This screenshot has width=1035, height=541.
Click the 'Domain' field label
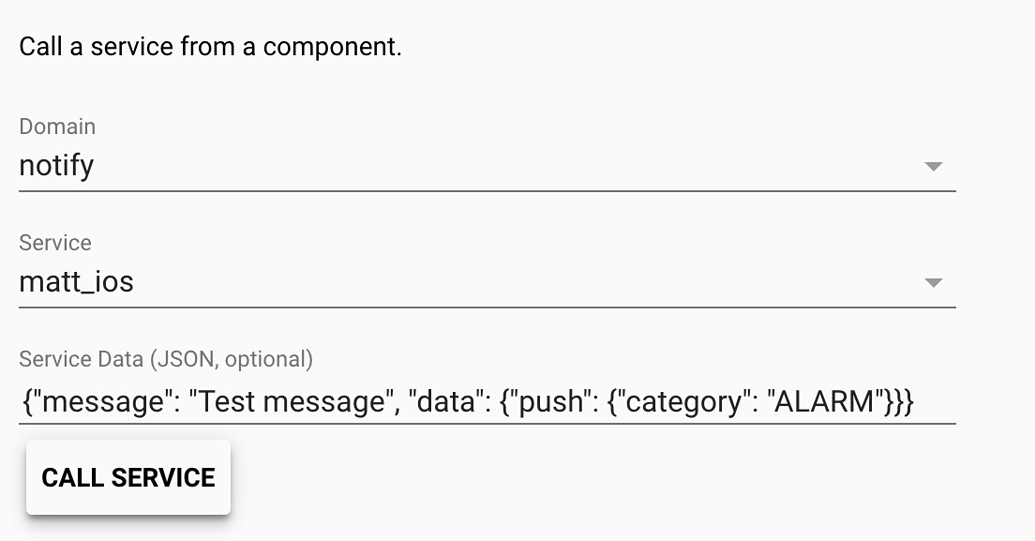tap(57, 127)
